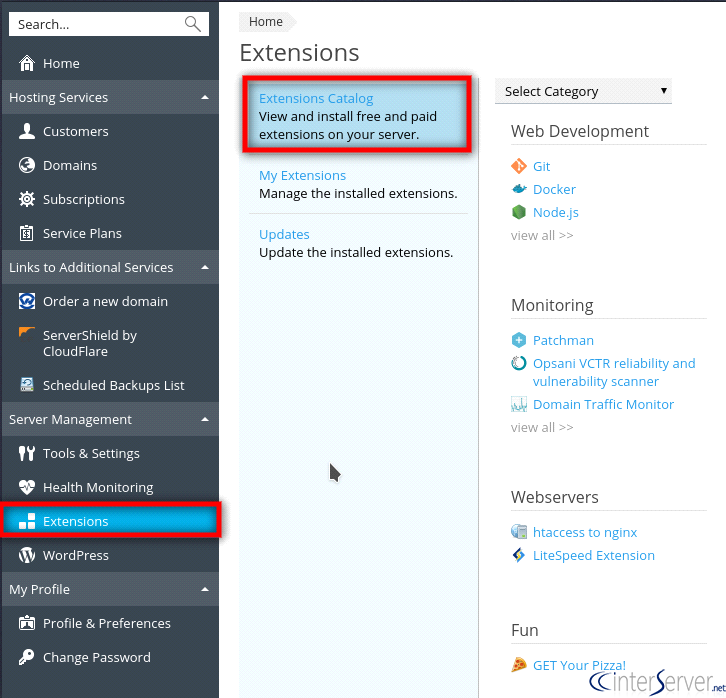Click the Subscriptions gear icon
This screenshot has height=698, width=726.
[27, 199]
